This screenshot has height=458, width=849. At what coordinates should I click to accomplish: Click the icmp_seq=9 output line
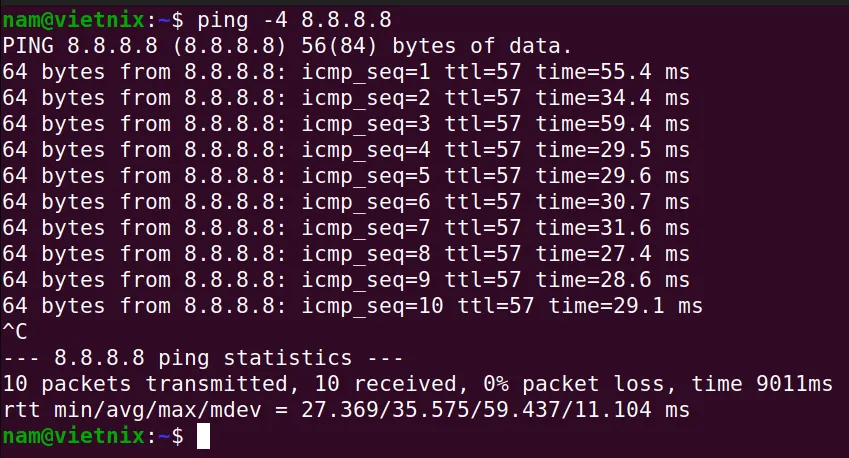(x=346, y=280)
